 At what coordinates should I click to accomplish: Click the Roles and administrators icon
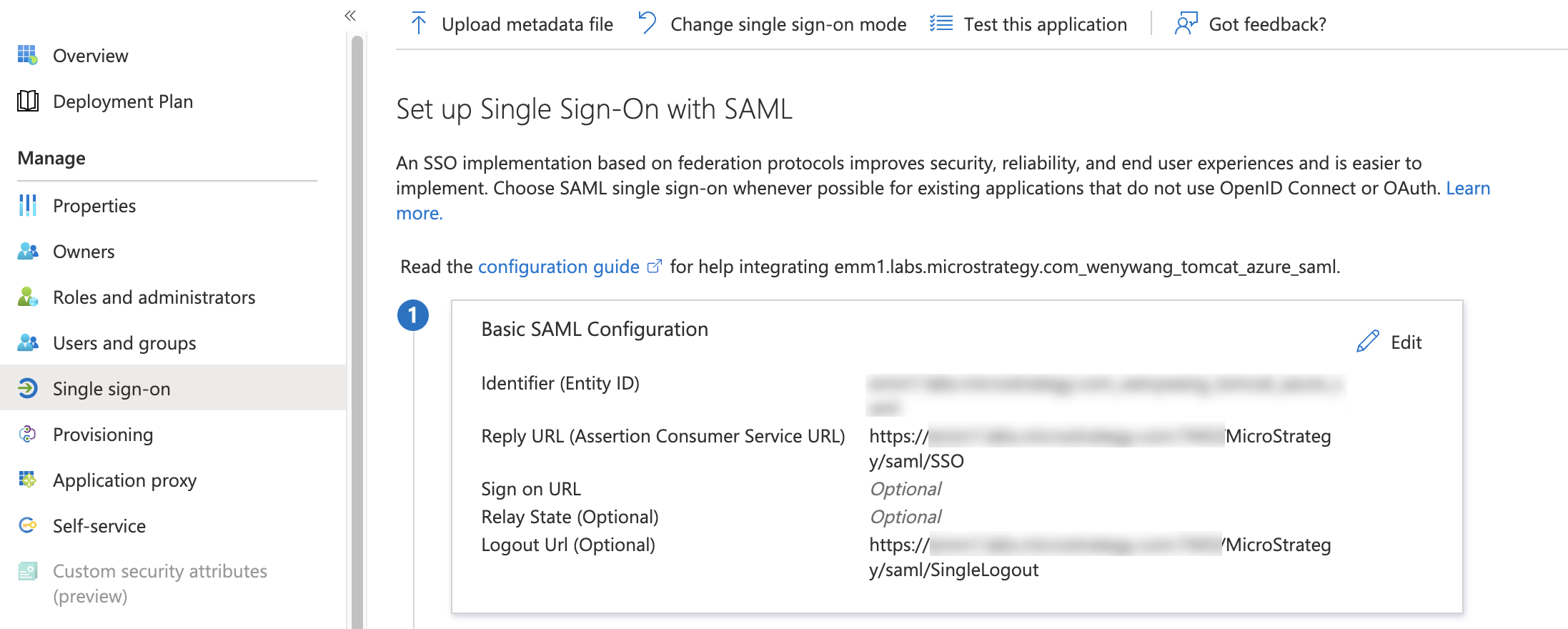pyautogui.click(x=27, y=297)
